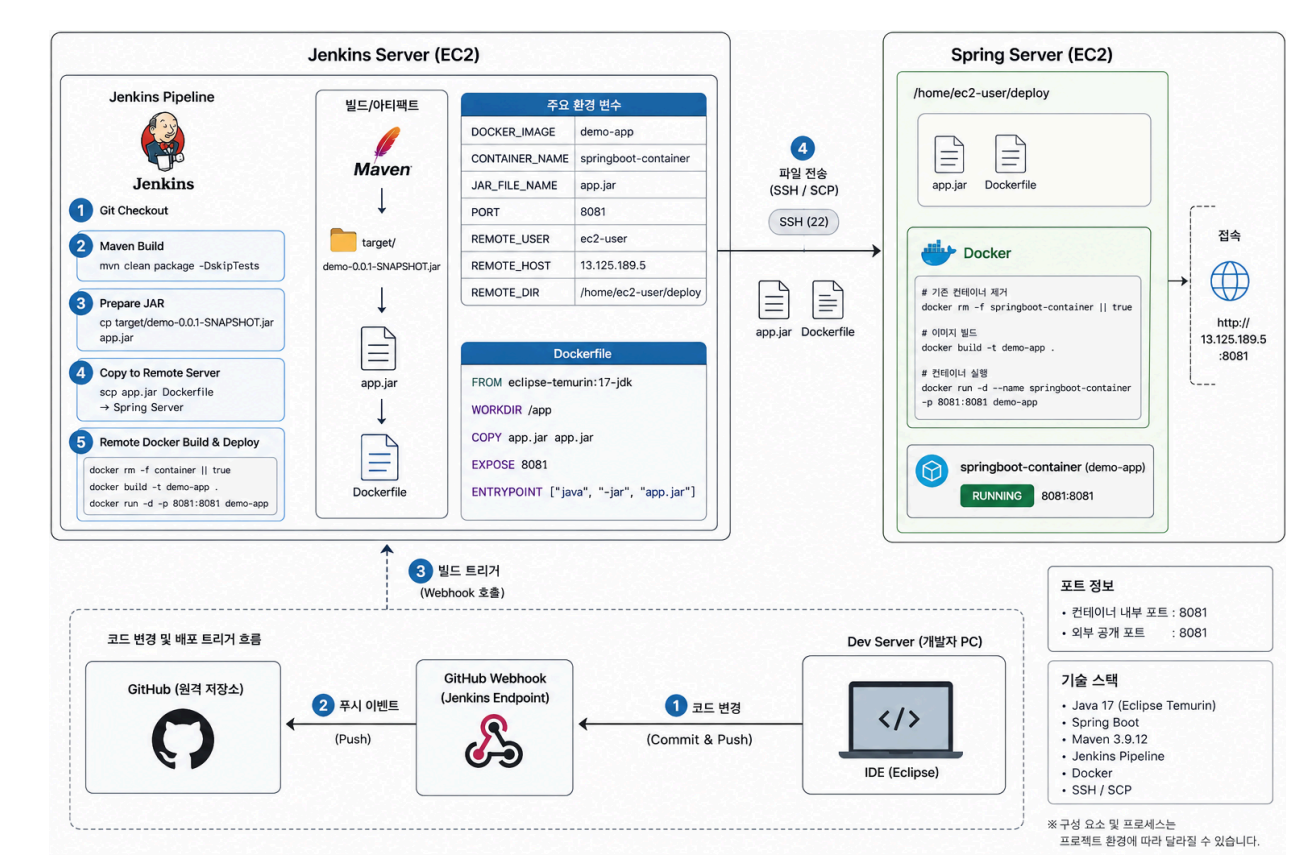Click /home/ec2-user/deploy value in REMOTE_DIR row
The height and width of the screenshot is (858, 1315).
(640, 293)
